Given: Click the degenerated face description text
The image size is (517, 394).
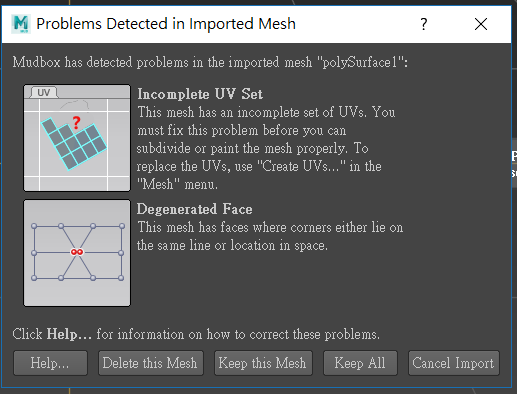Looking at the screenshot, I should [270, 236].
